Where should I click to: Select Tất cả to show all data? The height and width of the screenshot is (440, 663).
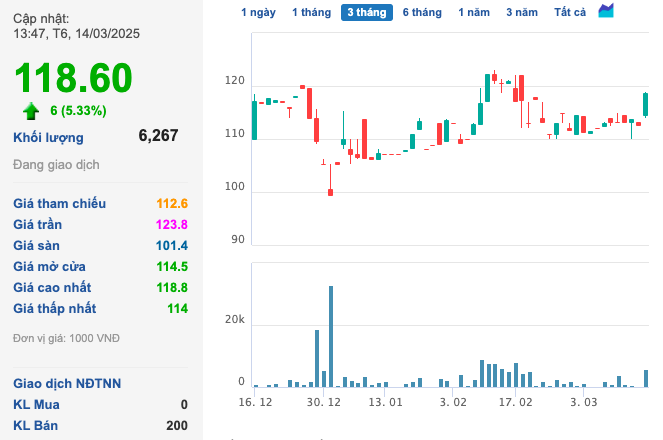tap(570, 12)
